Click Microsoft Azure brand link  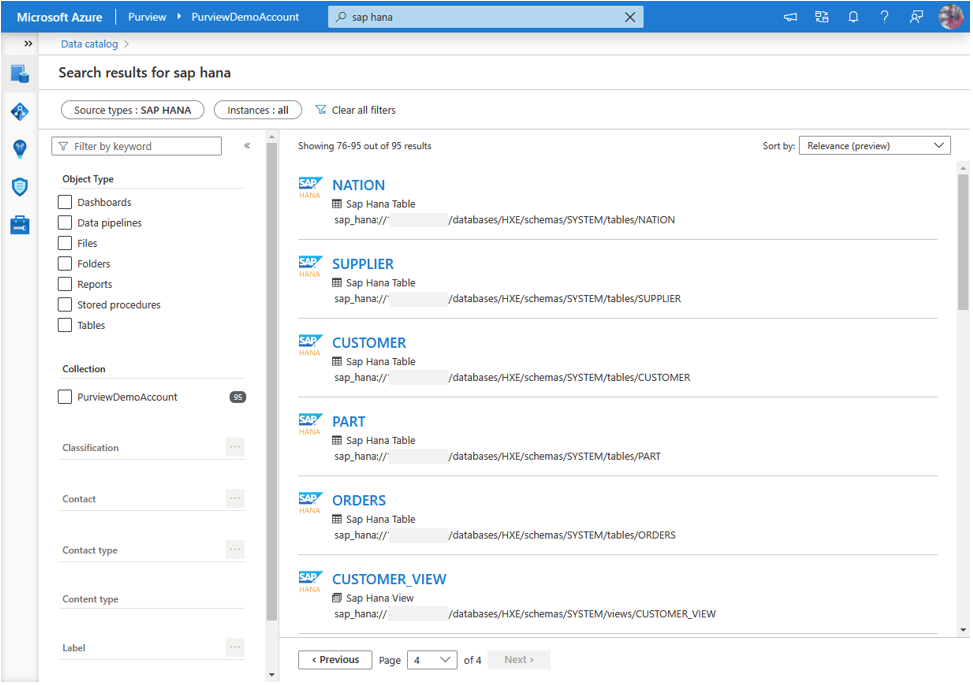pos(60,17)
